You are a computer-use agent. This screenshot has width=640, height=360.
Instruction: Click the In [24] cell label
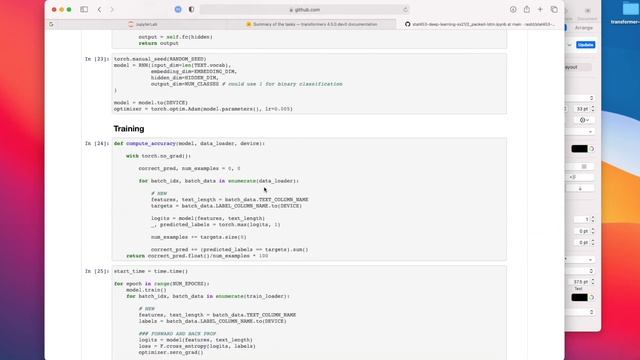click(x=97, y=143)
